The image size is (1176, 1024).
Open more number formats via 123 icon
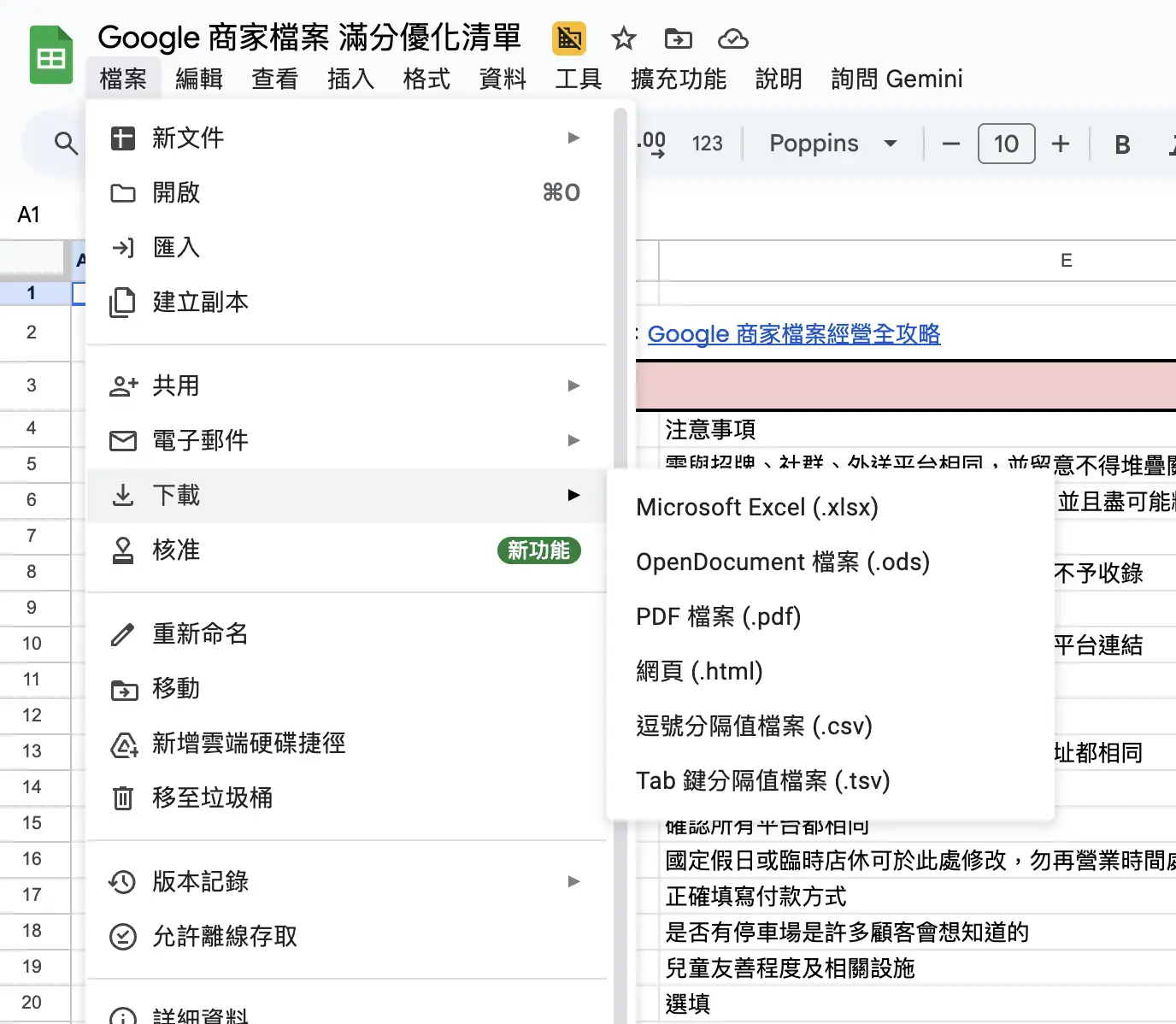tap(707, 144)
